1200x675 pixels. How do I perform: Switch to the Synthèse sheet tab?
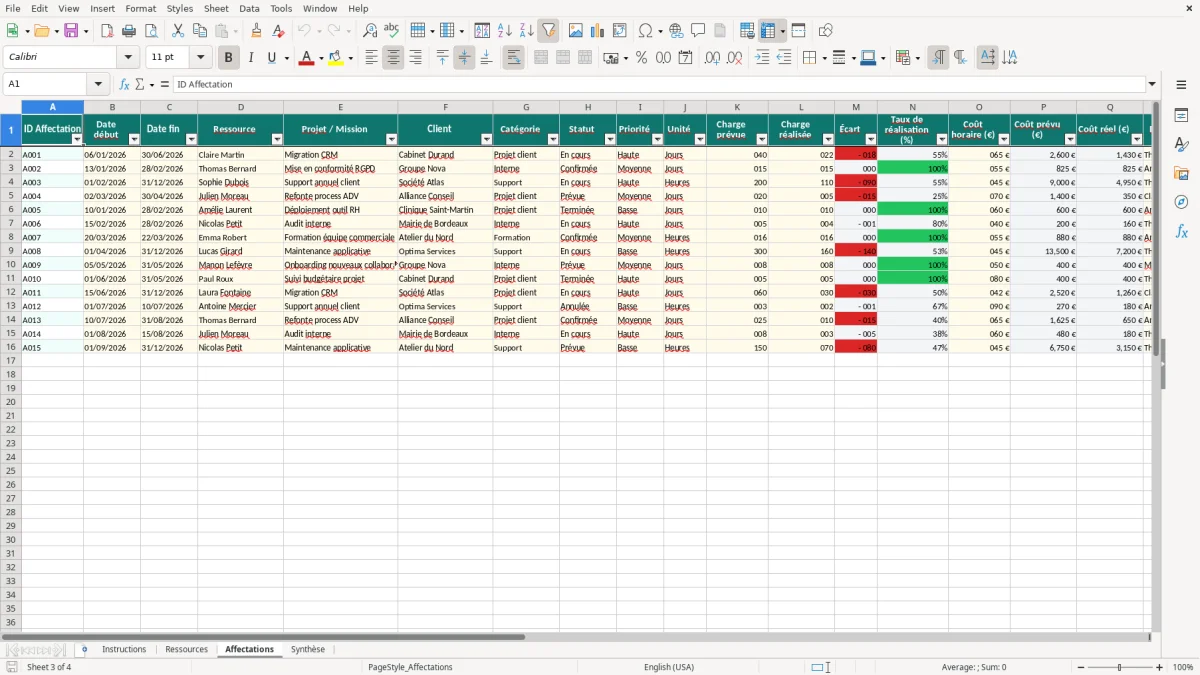308,650
